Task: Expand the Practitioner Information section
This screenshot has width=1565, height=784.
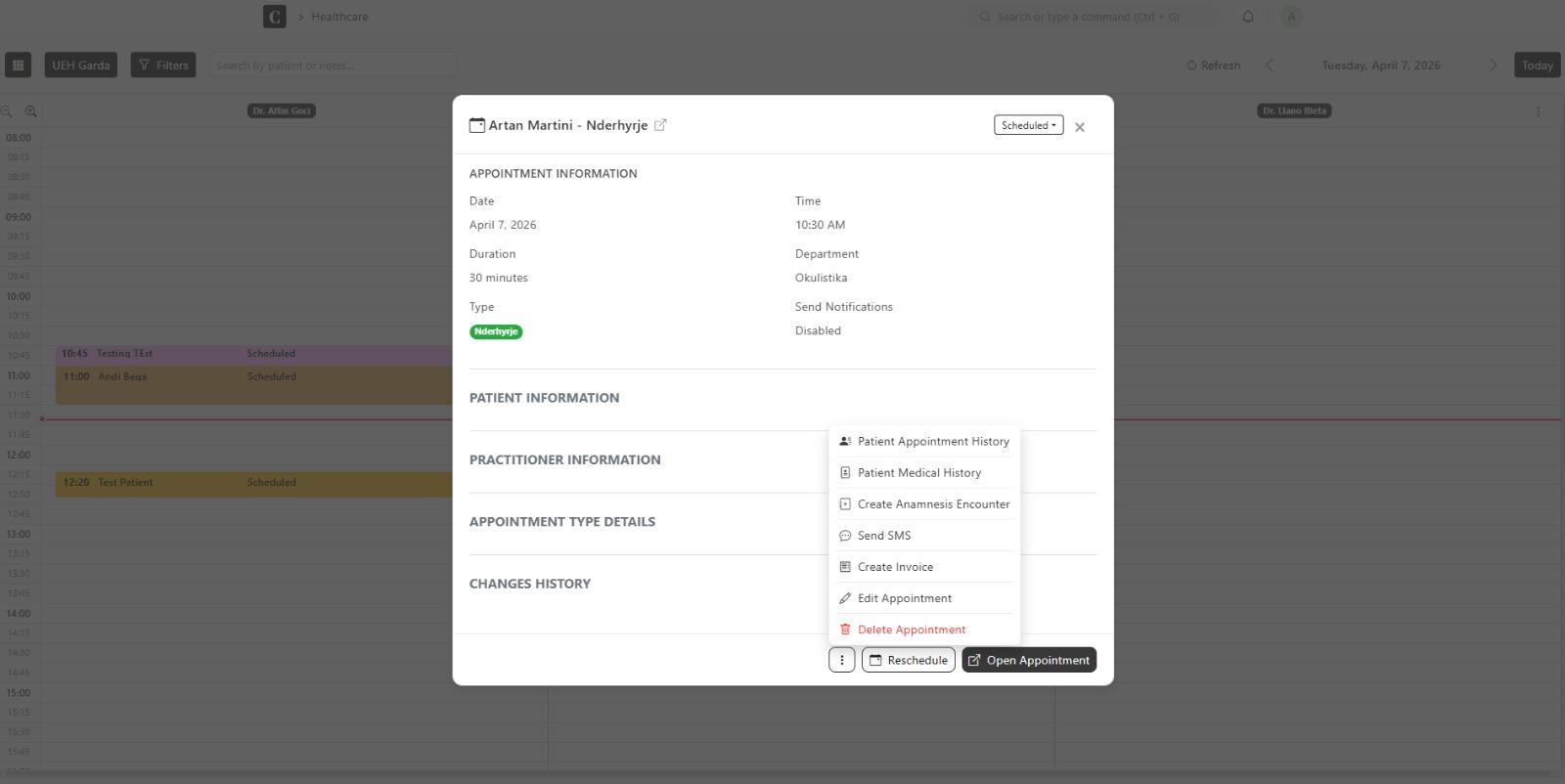Action: [564, 459]
